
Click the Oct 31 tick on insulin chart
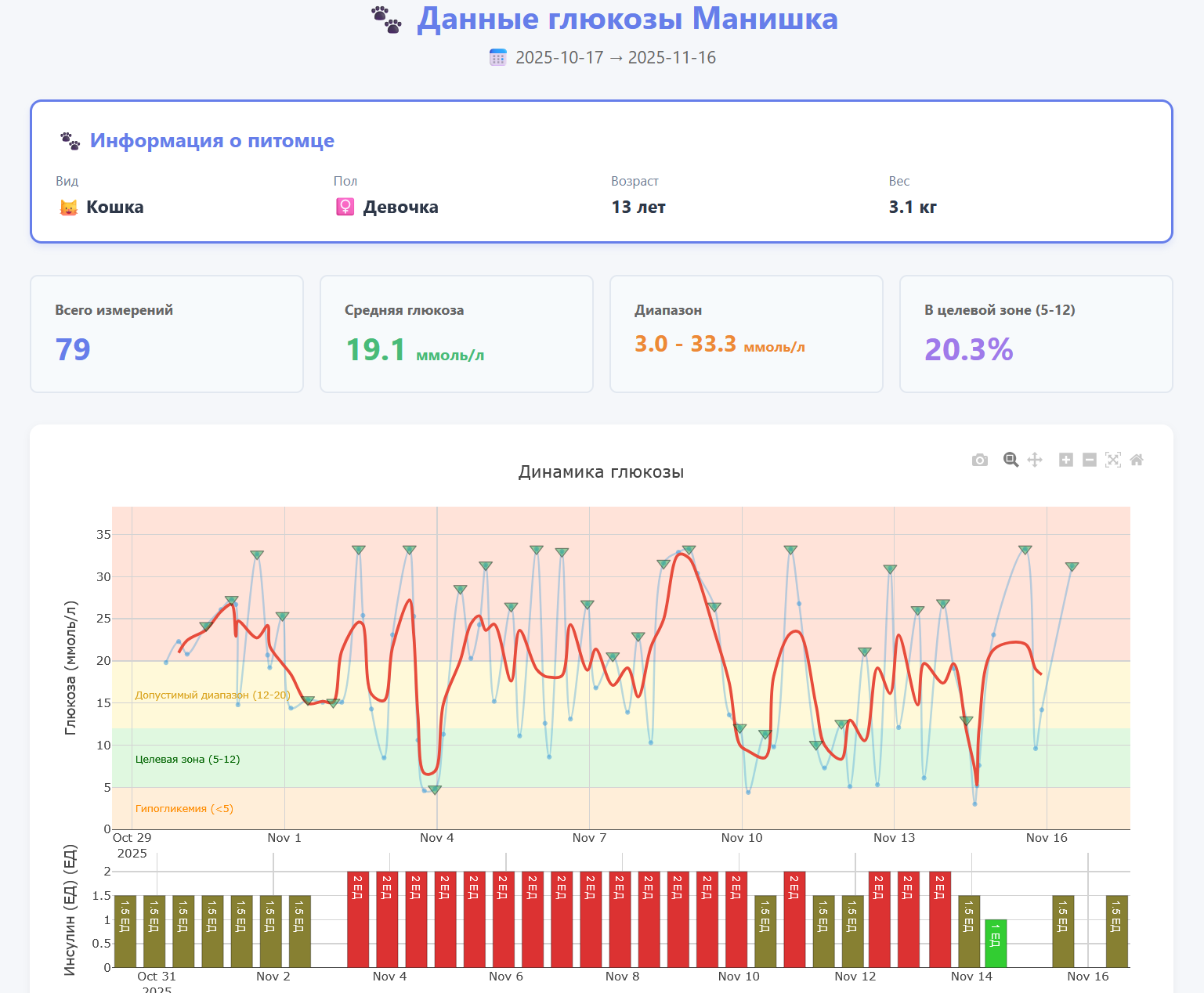click(157, 977)
